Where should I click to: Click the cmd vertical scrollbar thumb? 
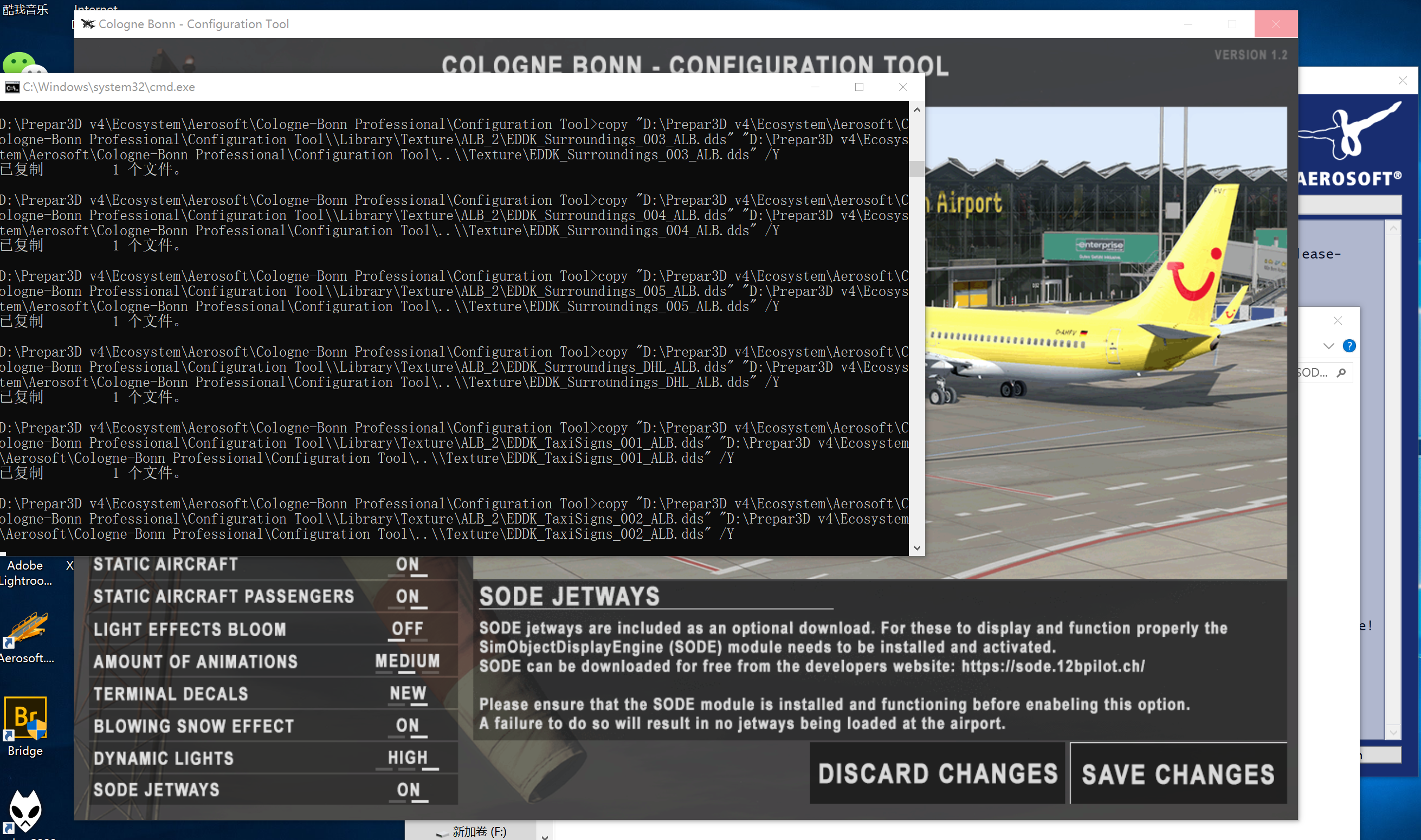[x=917, y=169]
